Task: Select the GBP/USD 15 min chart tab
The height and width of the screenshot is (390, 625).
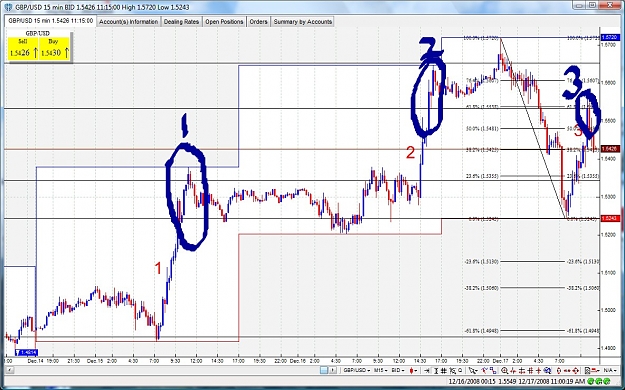Action: coord(50,21)
